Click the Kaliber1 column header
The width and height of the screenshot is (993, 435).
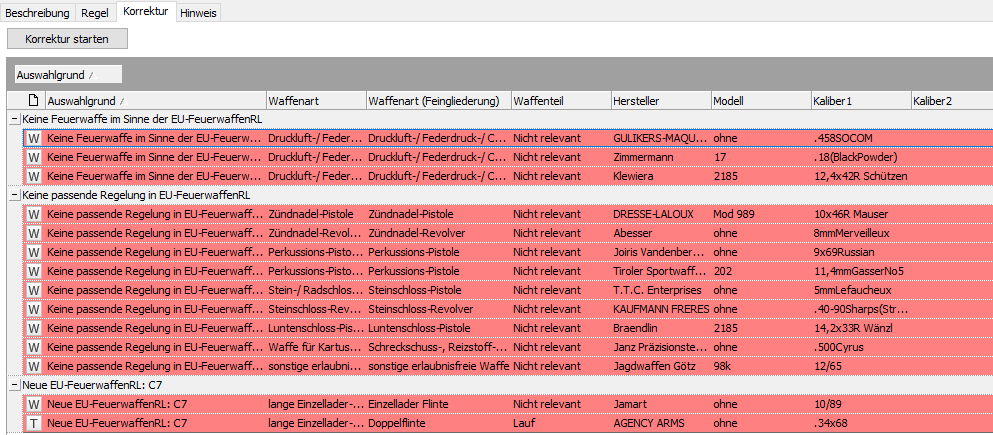[x=858, y=101]
